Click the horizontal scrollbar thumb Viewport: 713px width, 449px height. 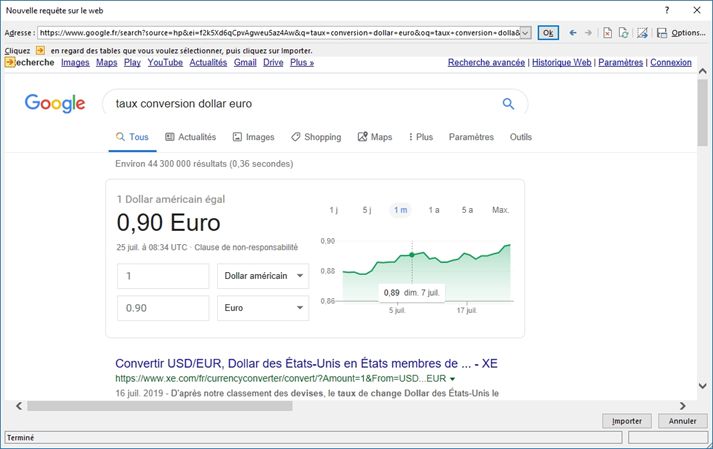[160, 406]
